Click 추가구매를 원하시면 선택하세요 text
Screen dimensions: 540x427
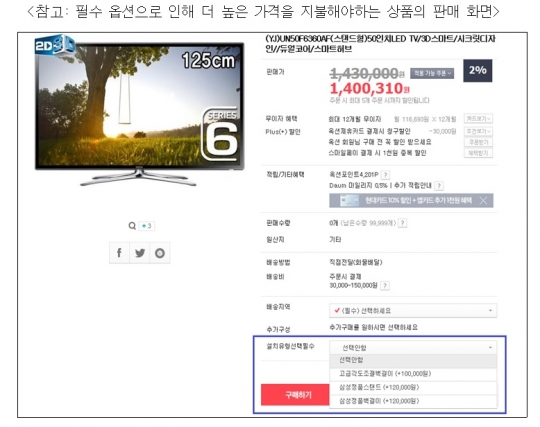[x=373, y=327]
